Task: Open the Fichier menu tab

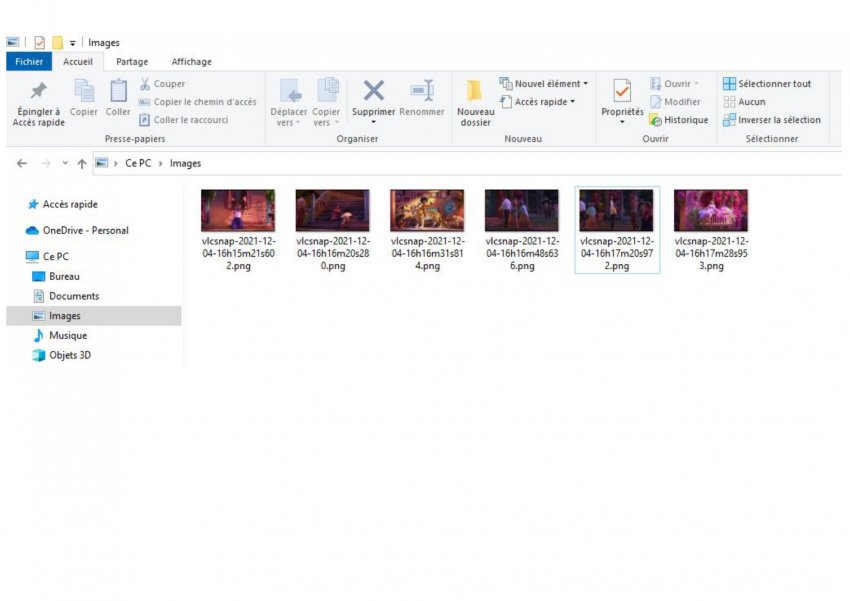Action: click(x=29, y=62)
